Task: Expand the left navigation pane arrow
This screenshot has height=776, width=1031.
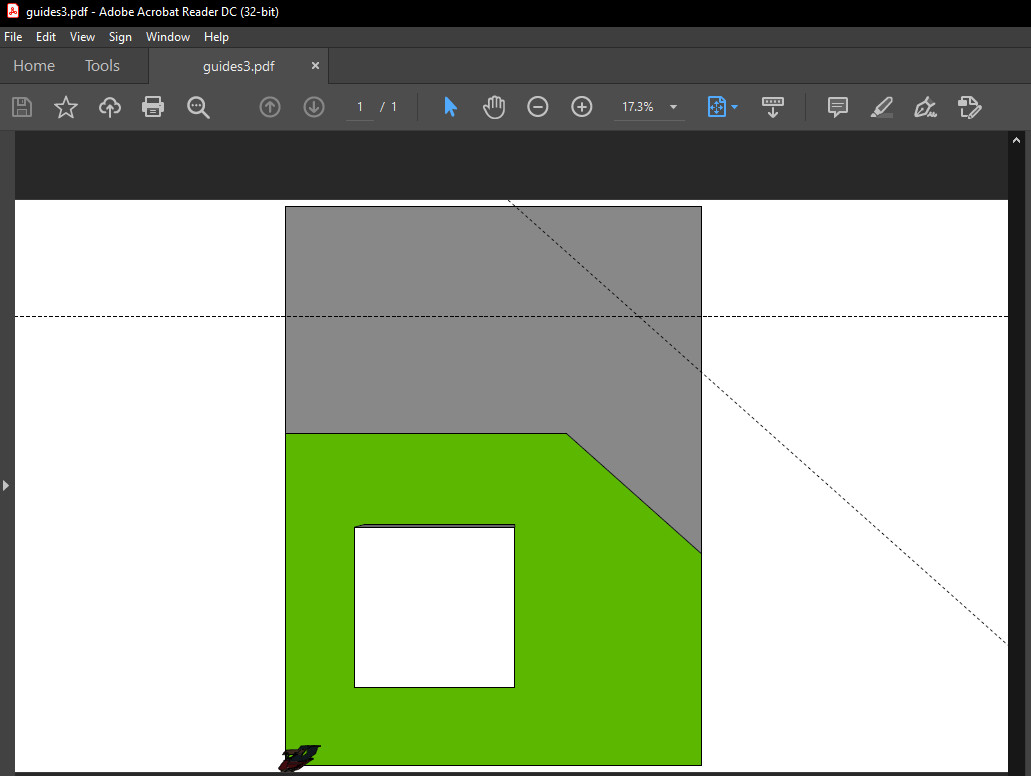Action: [x=6, y=485]
